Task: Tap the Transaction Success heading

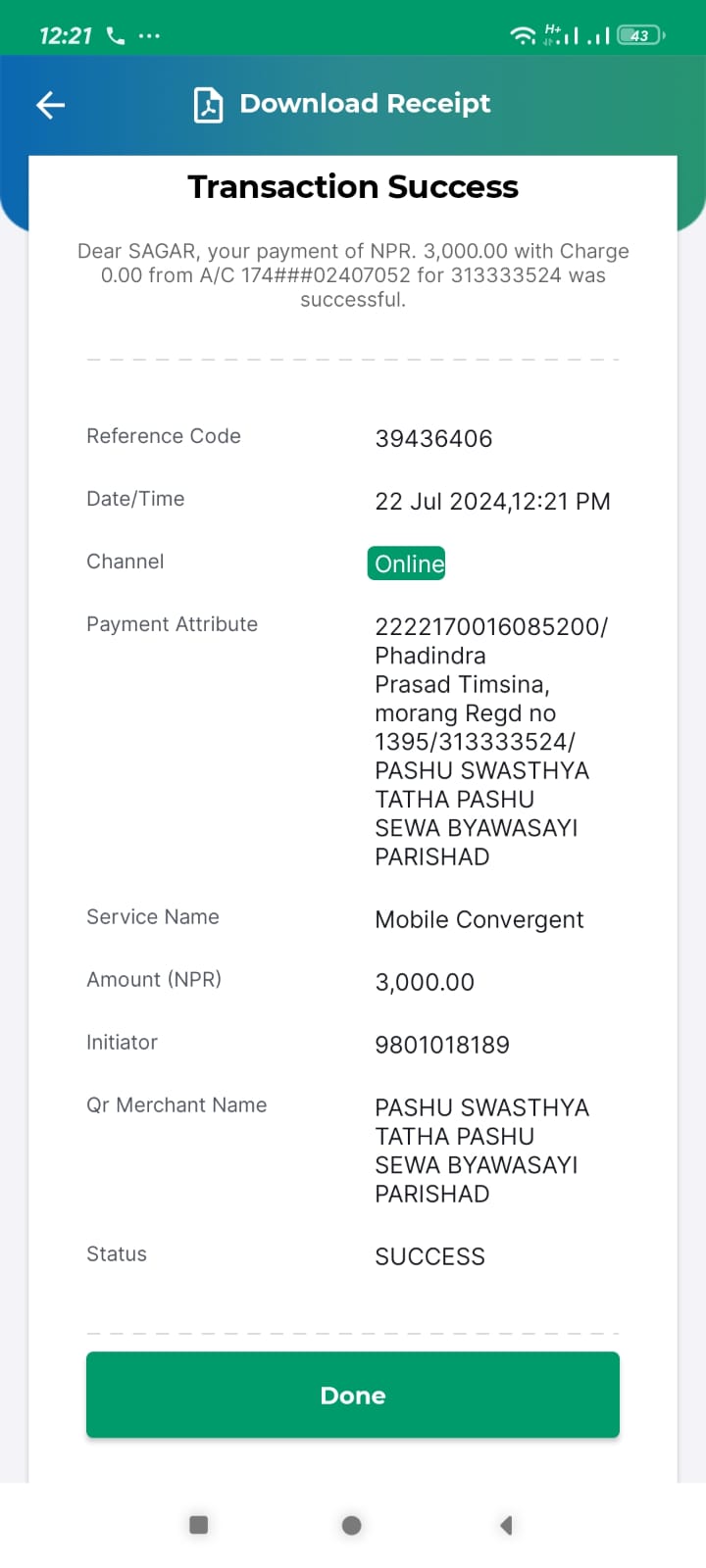Action: (353, 186)
